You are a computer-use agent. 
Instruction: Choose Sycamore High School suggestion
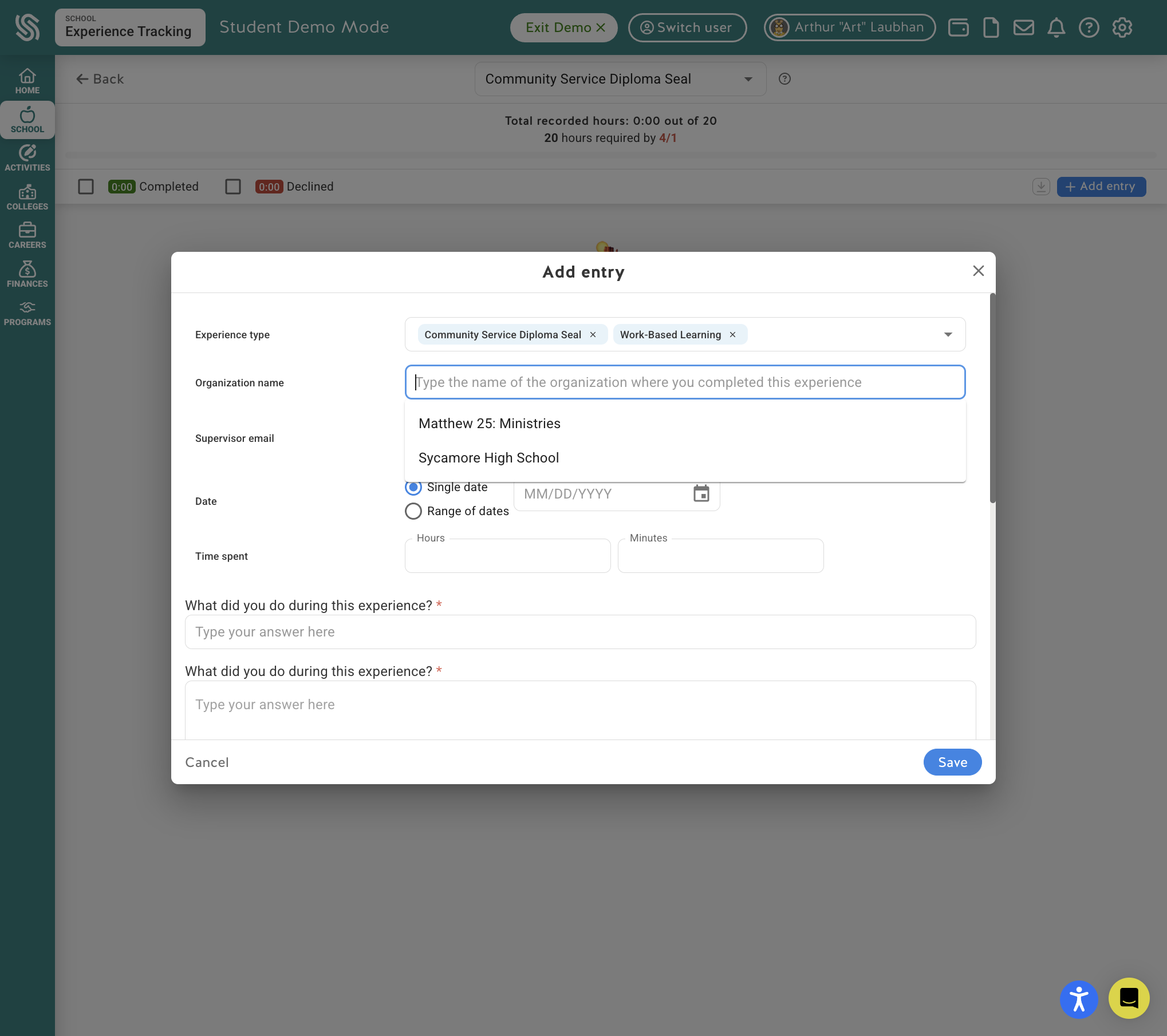[x=685, y=458]
